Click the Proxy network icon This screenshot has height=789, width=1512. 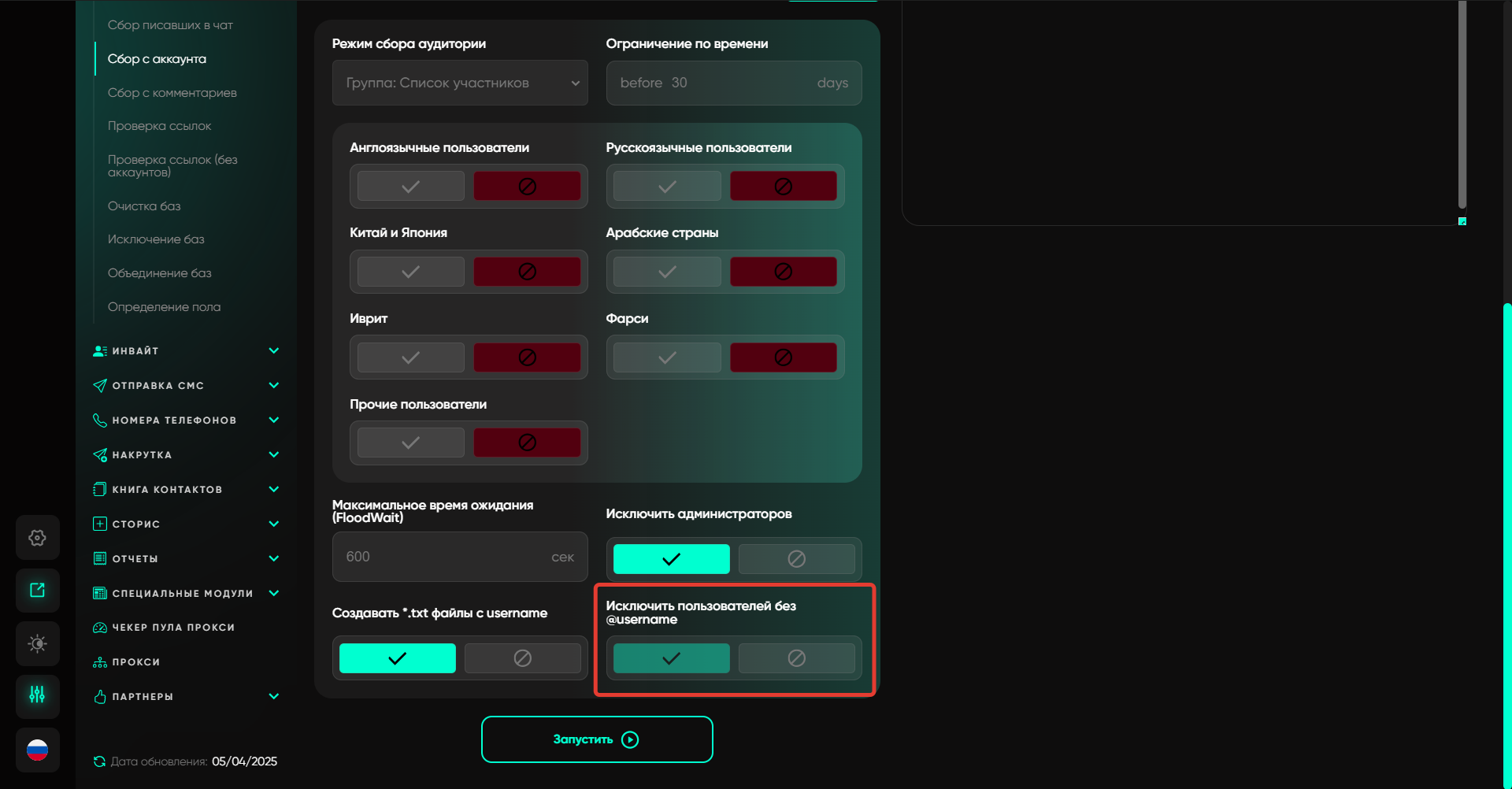(100, 662)
